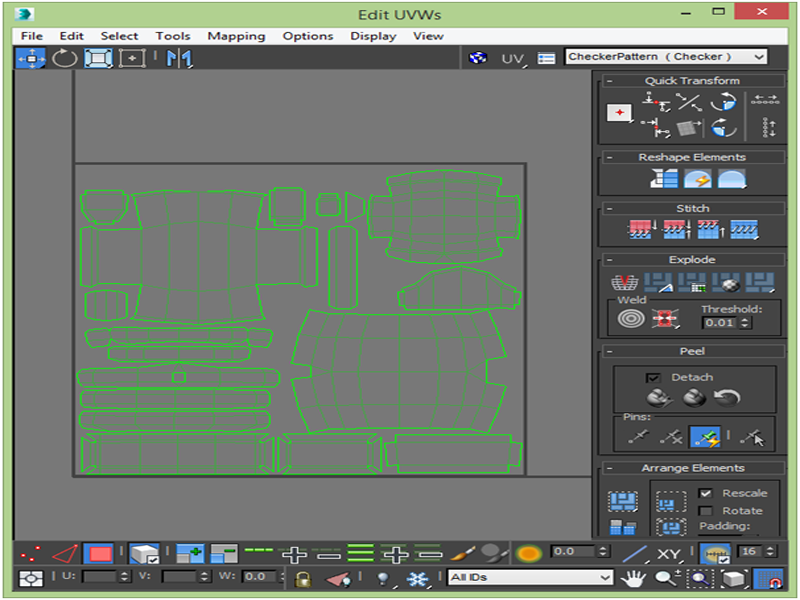The height and width of the screenshot is (600, 800).
Task: Select the Rotate tool in toolbar
Action: coord(65,58)
